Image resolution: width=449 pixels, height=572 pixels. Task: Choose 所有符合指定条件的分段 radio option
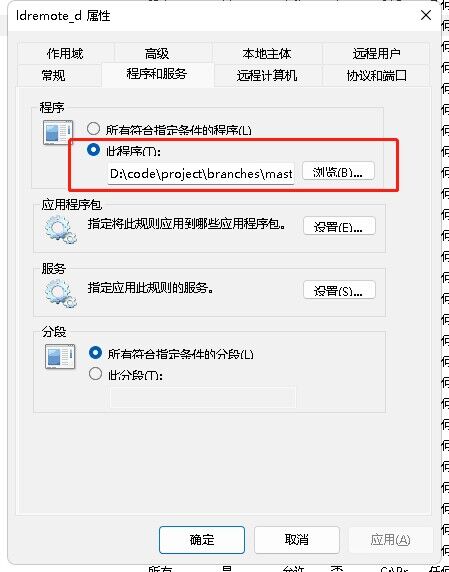[x=95, y=353]
